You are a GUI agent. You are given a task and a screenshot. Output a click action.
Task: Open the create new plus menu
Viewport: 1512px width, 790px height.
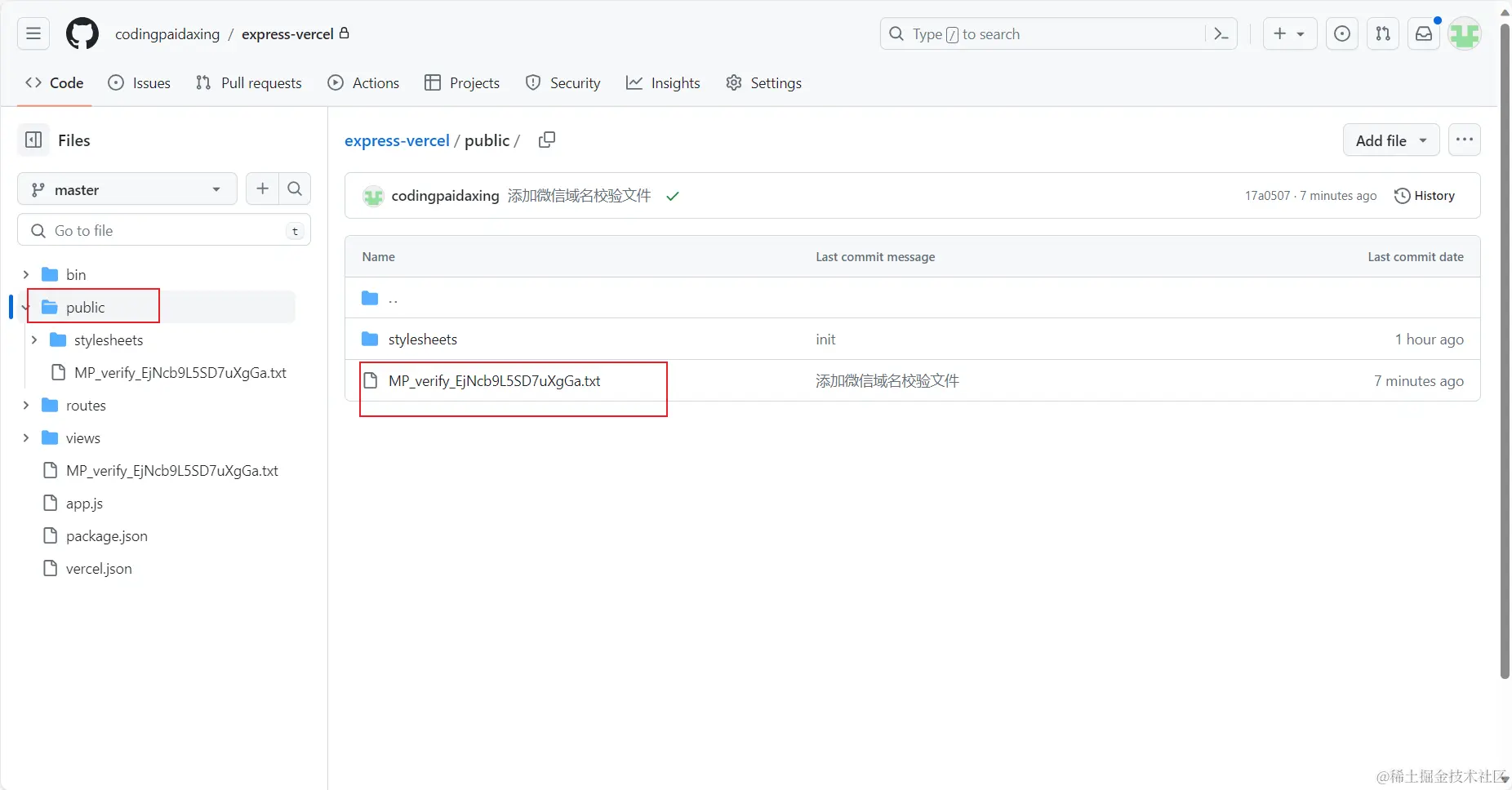coord(1290,33)
